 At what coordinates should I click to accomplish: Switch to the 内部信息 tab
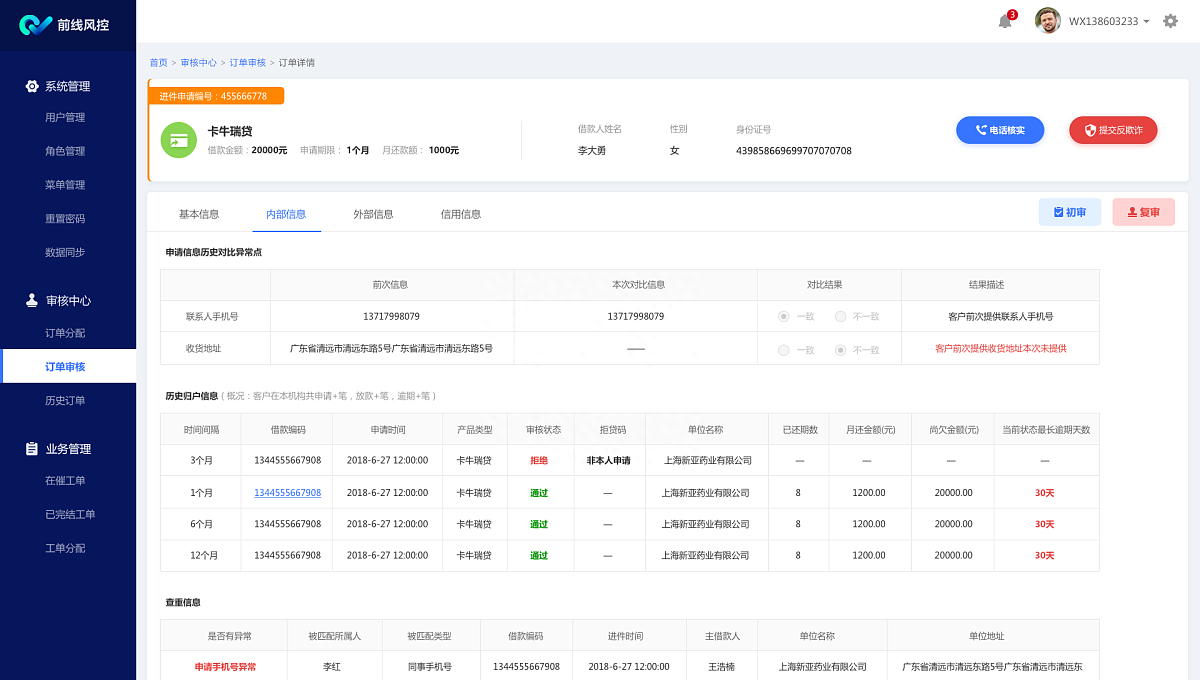tap(286, 214)
